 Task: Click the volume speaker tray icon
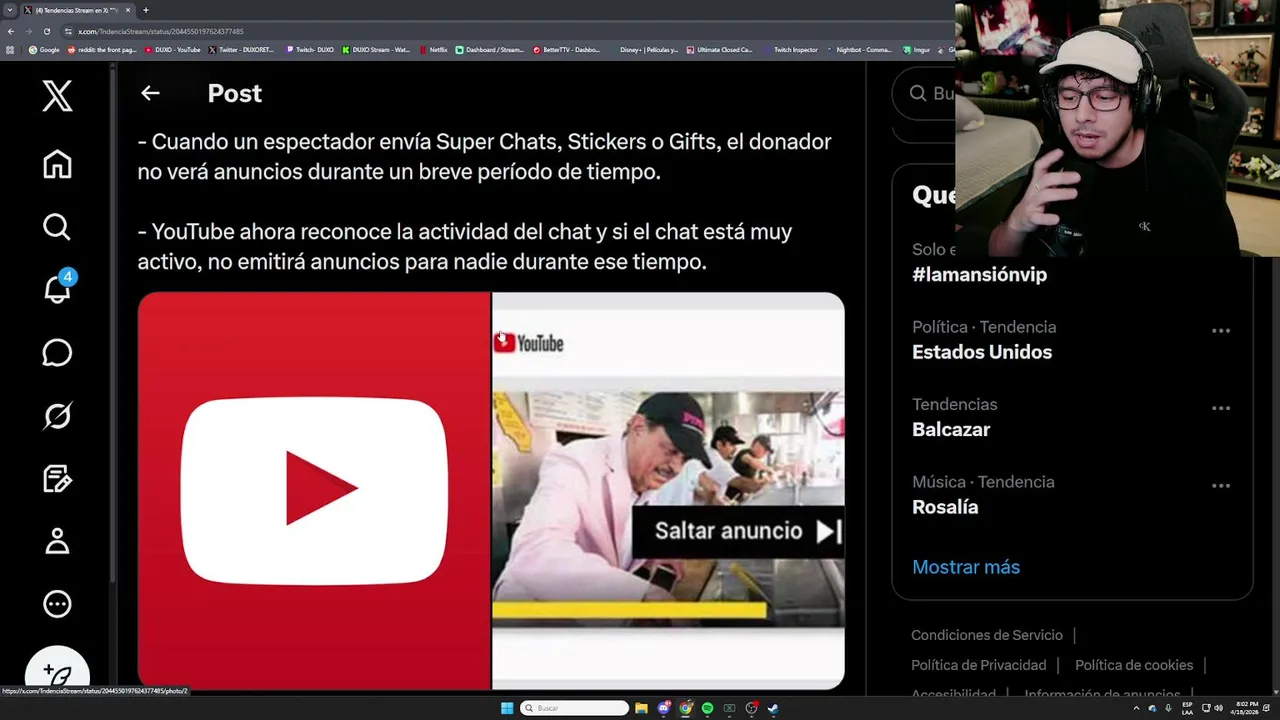[x=1218, y=708]
